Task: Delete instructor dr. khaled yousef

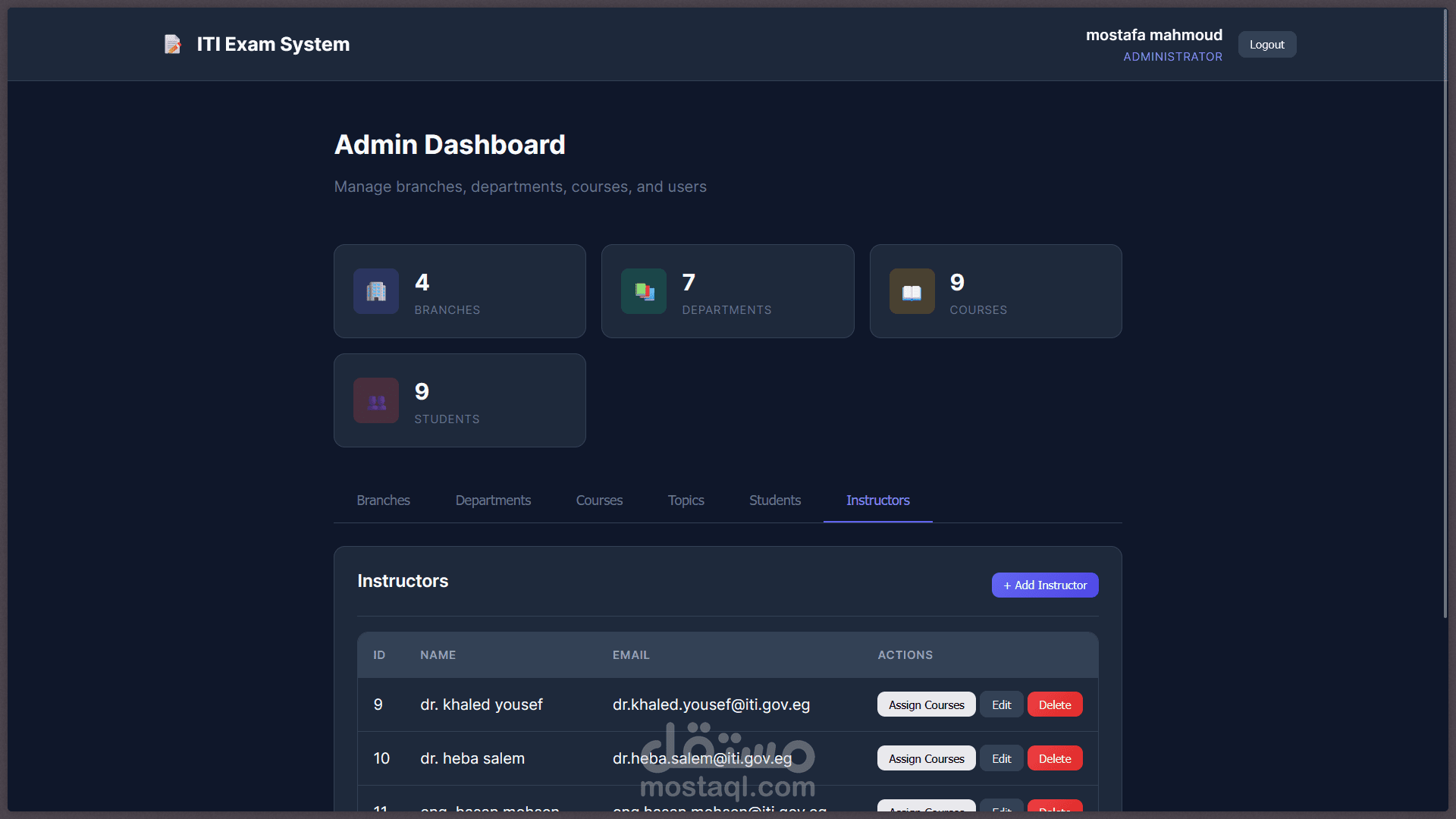Action: [1054, 704]
